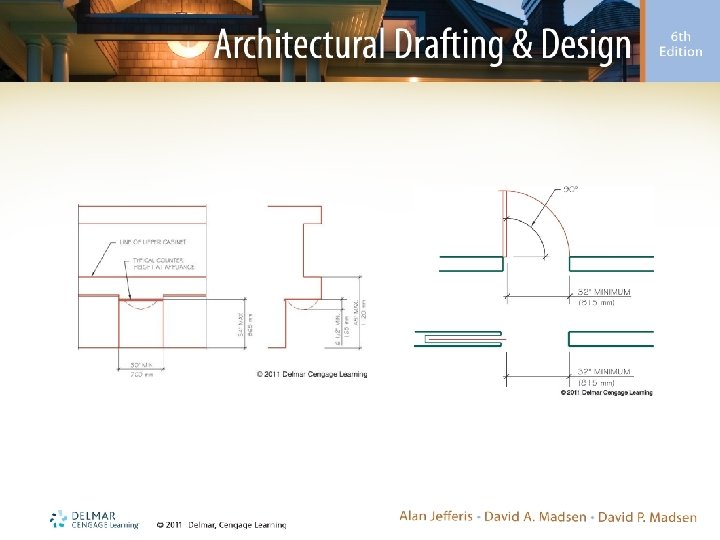Click the copyright under the door diagrams

(x=606, y=393)
